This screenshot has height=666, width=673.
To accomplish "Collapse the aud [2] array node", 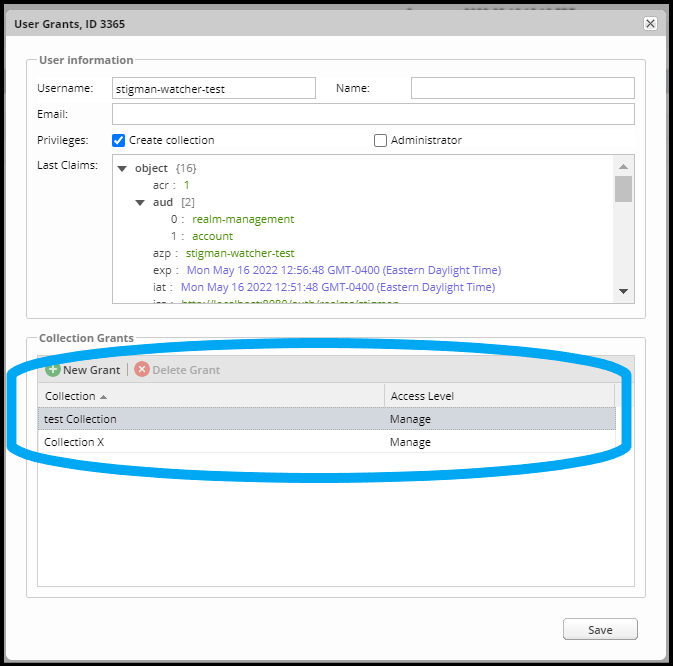I will tap(140, 203).
